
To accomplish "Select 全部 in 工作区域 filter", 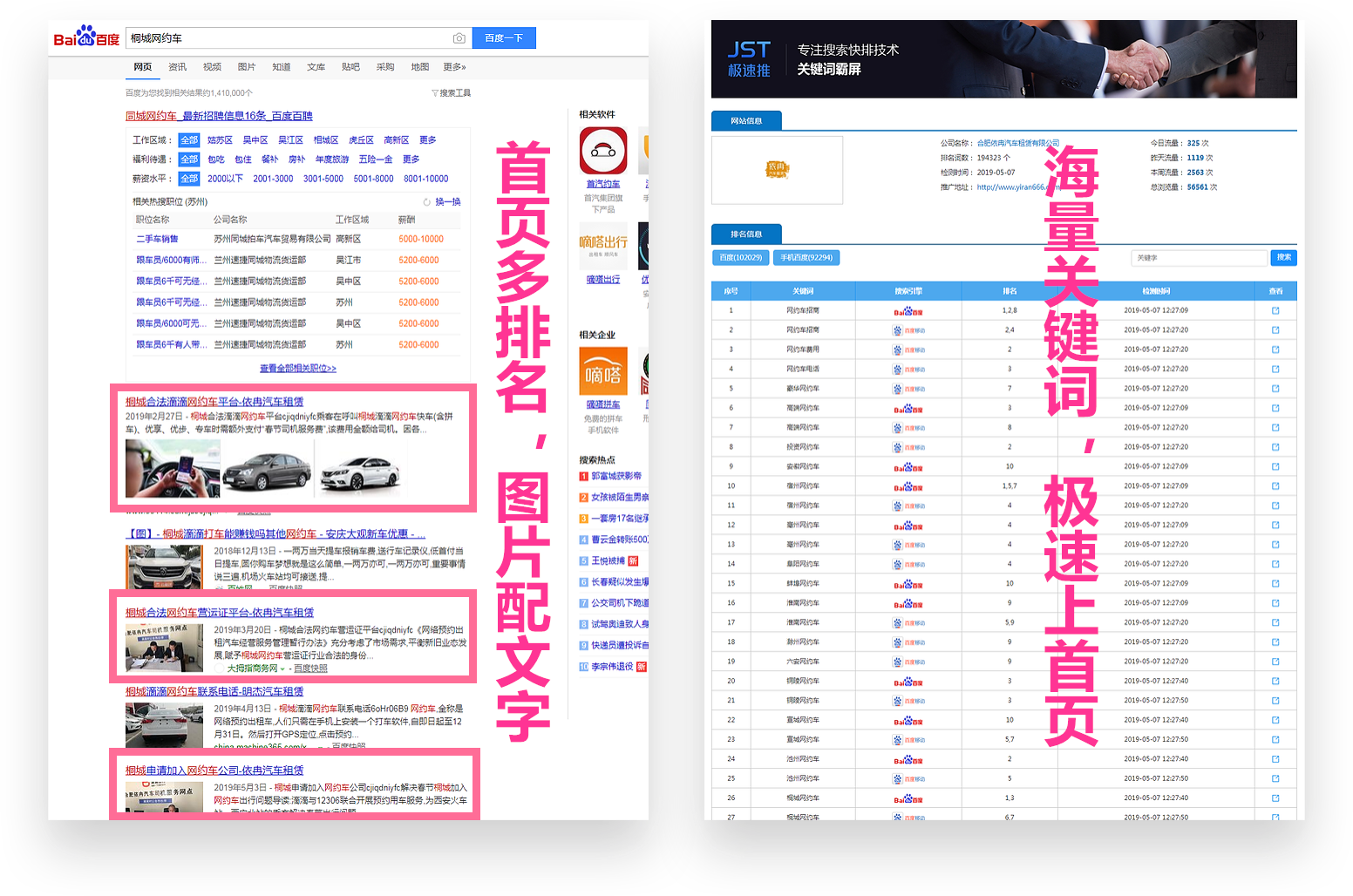I will click(189, 140).
